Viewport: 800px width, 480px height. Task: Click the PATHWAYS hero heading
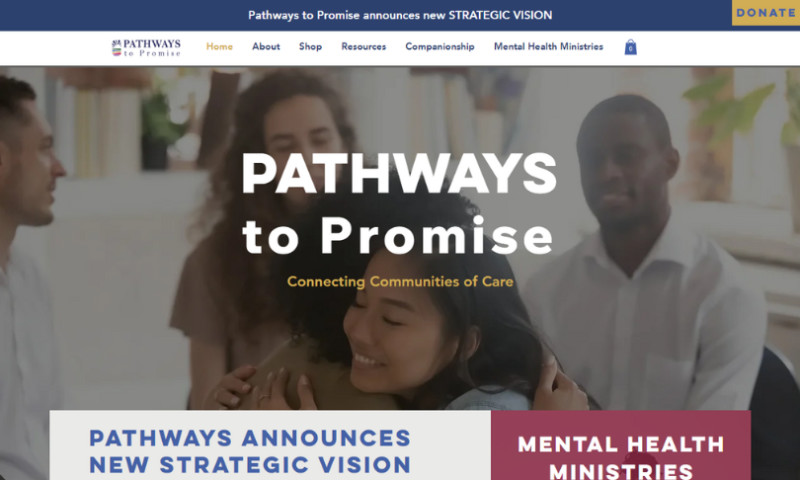(399, 173)
